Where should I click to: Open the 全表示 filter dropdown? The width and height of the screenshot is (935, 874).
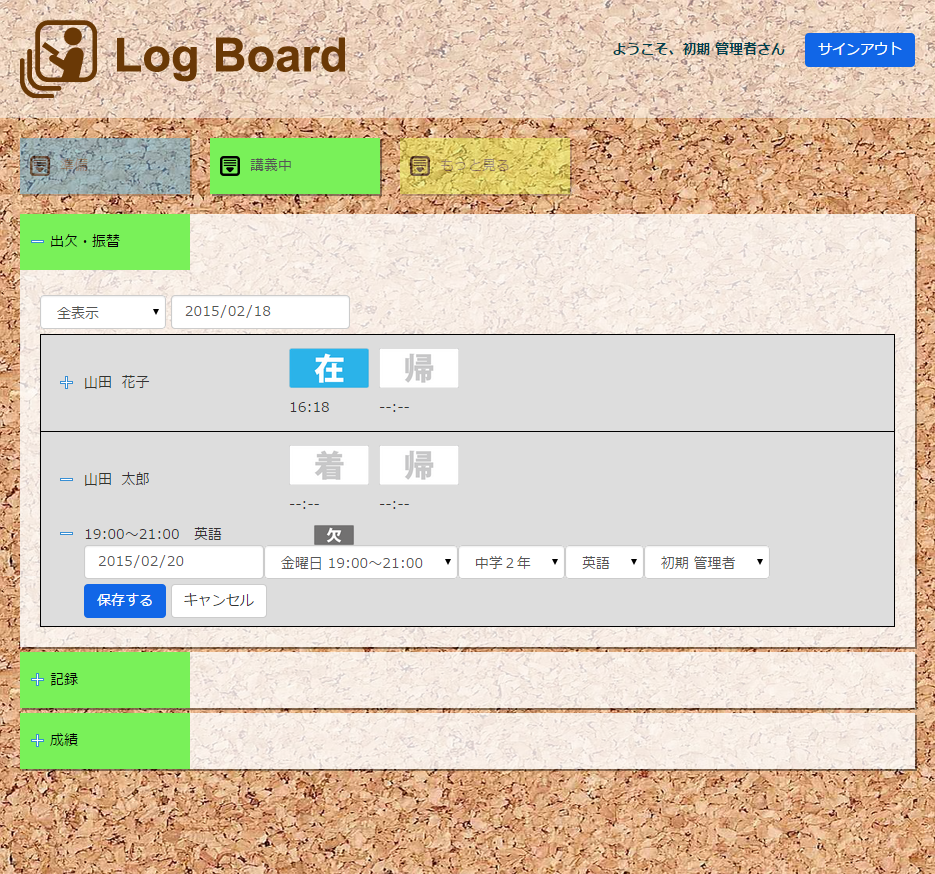coord(103,312)
